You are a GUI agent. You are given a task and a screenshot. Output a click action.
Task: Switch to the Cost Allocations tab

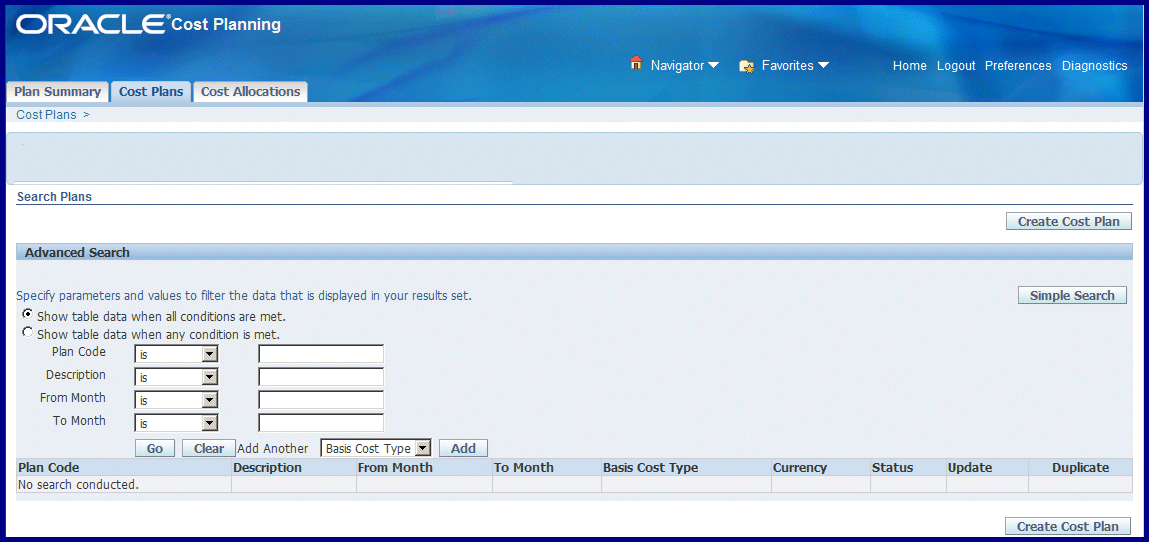coord(251,92)
